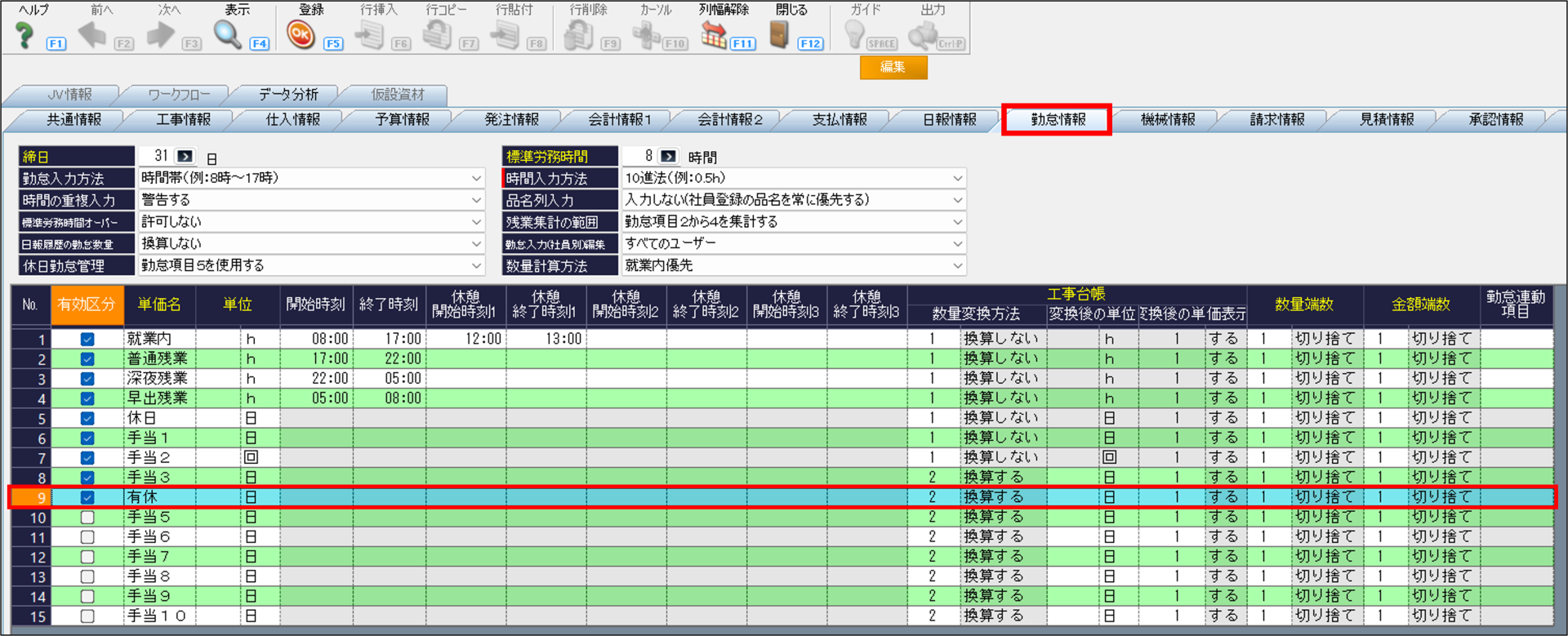Expand the 残業集計の範囲 dropdown
The image size is (1568, 636).
click(x=957, y=222)
